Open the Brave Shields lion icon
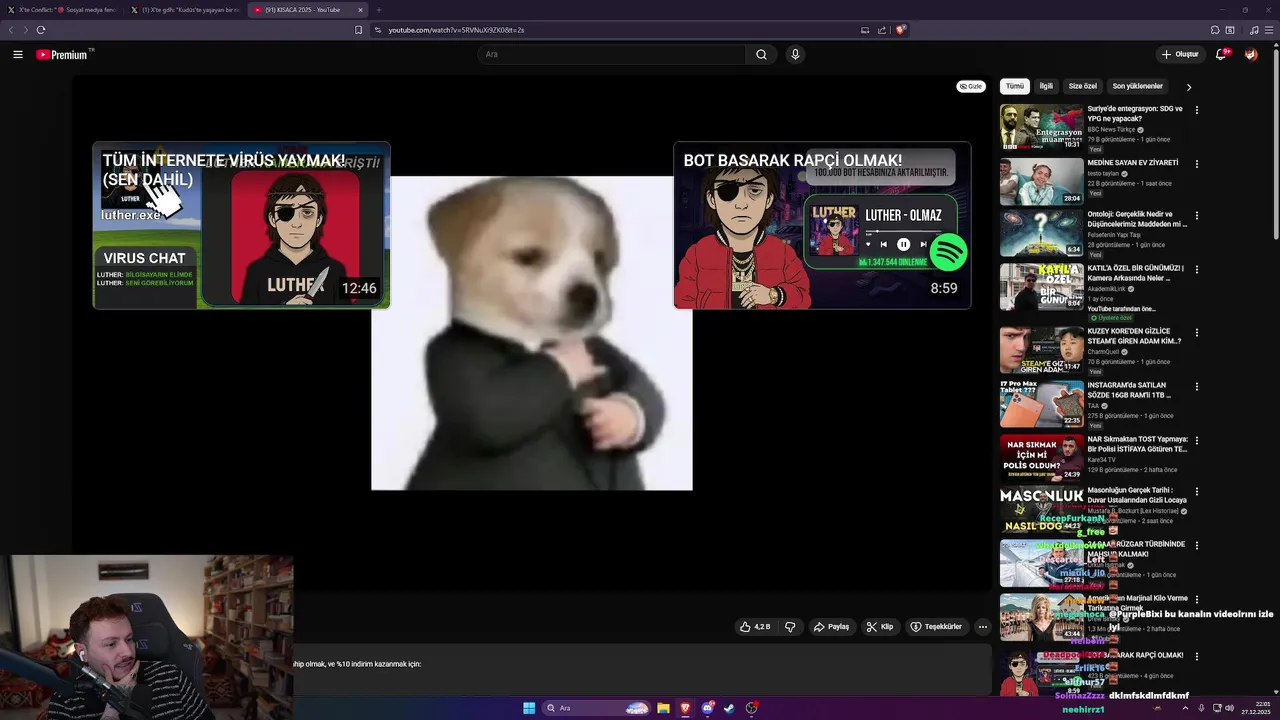The width and height of the screenshot is (1280, 720). point(900,30)
